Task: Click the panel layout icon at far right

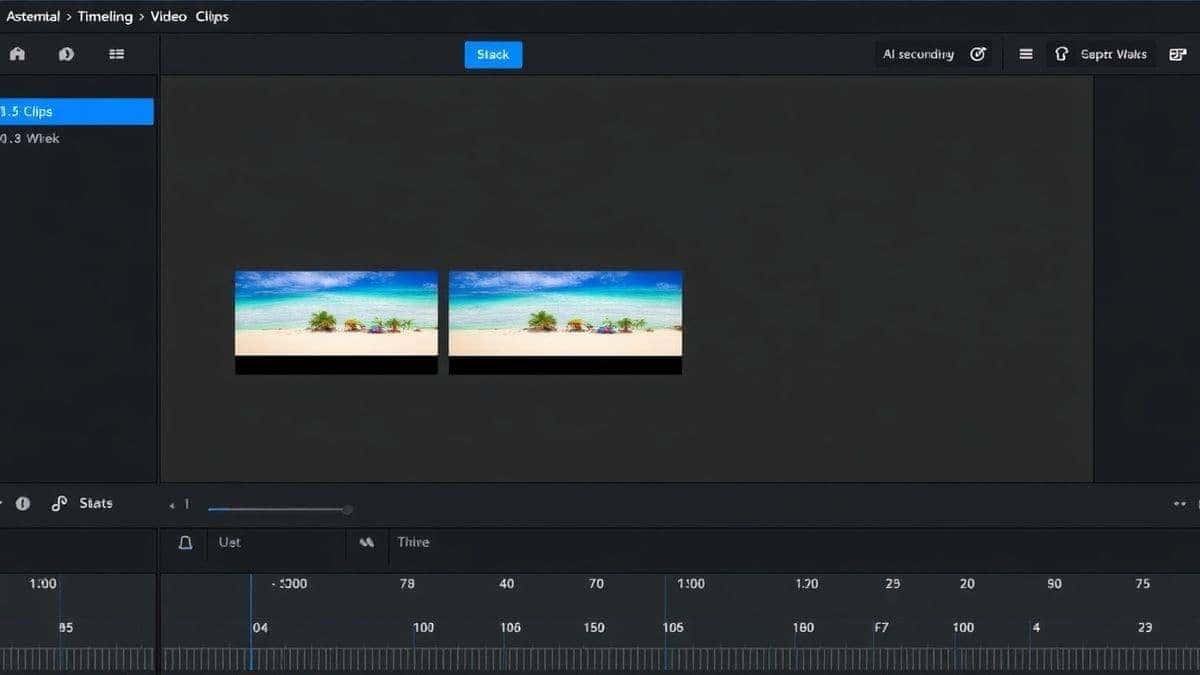Action: click(x=1177, y=55)
